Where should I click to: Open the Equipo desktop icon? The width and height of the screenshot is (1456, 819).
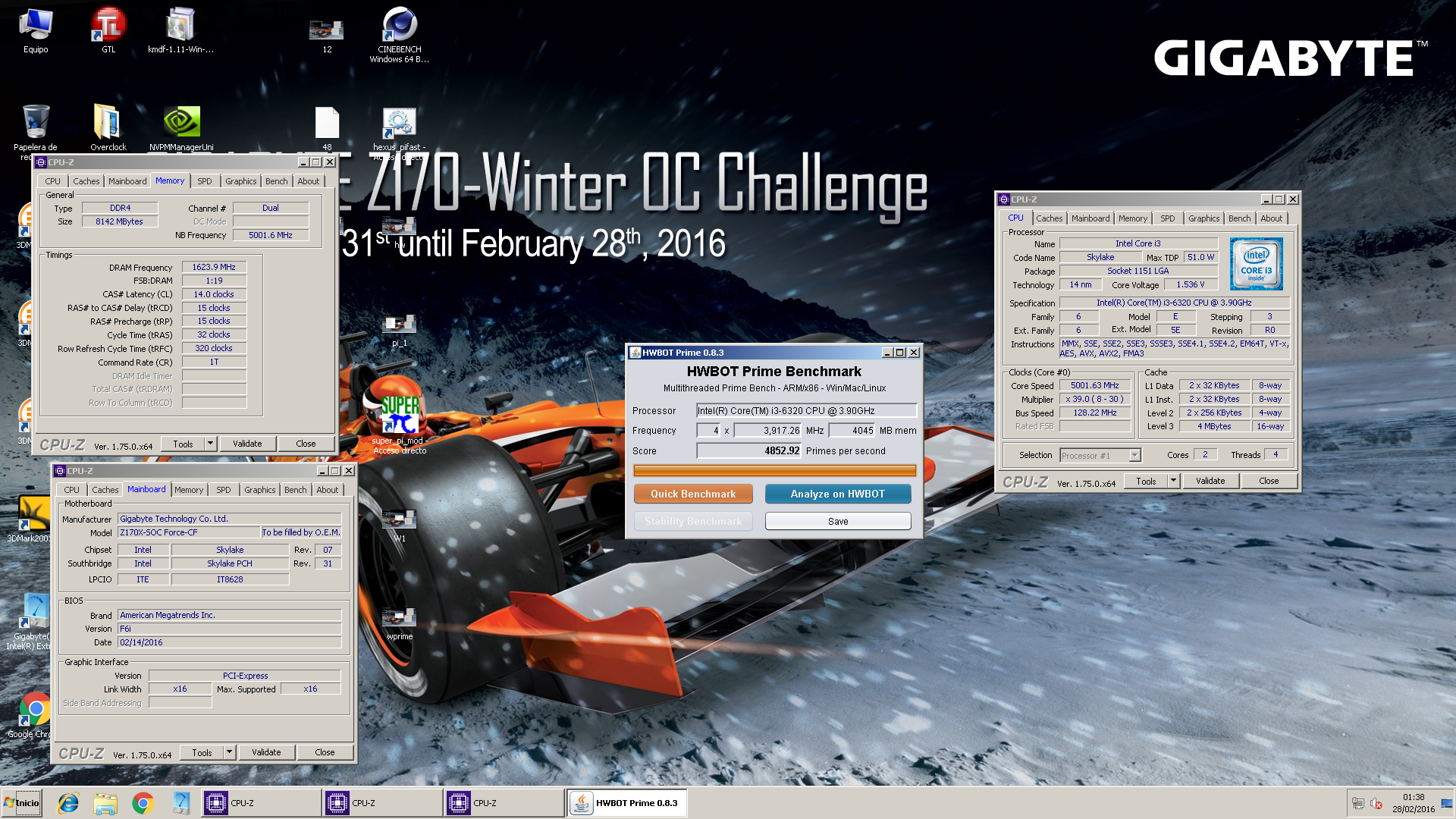36,31
